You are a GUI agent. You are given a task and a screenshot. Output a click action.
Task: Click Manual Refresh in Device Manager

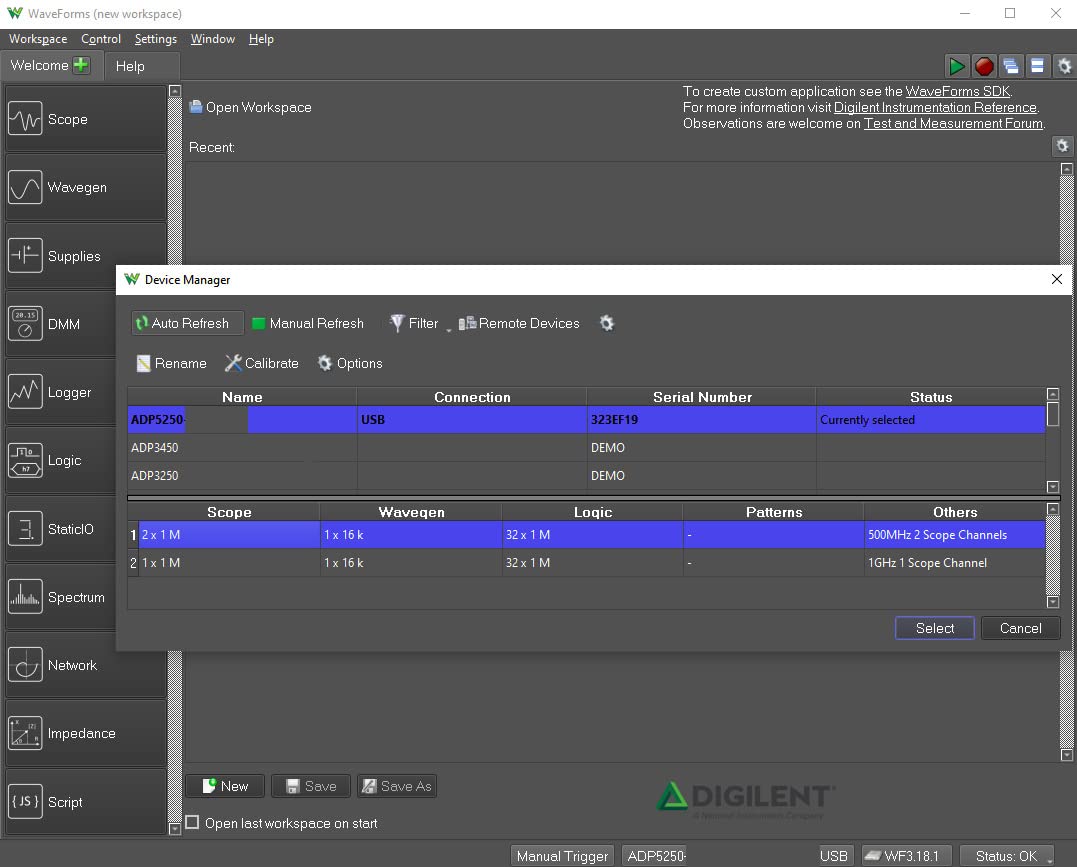308,323
